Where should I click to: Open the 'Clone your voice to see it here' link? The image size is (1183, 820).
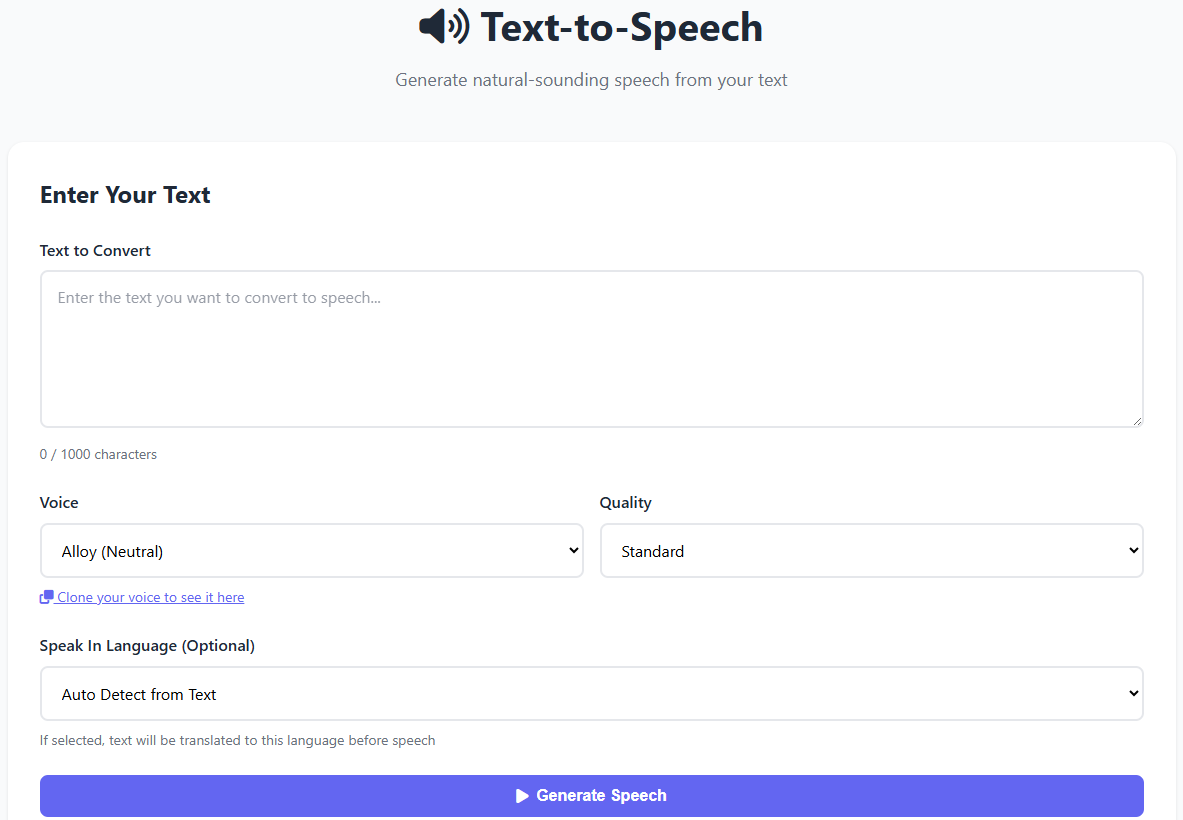tap(150, 597)
